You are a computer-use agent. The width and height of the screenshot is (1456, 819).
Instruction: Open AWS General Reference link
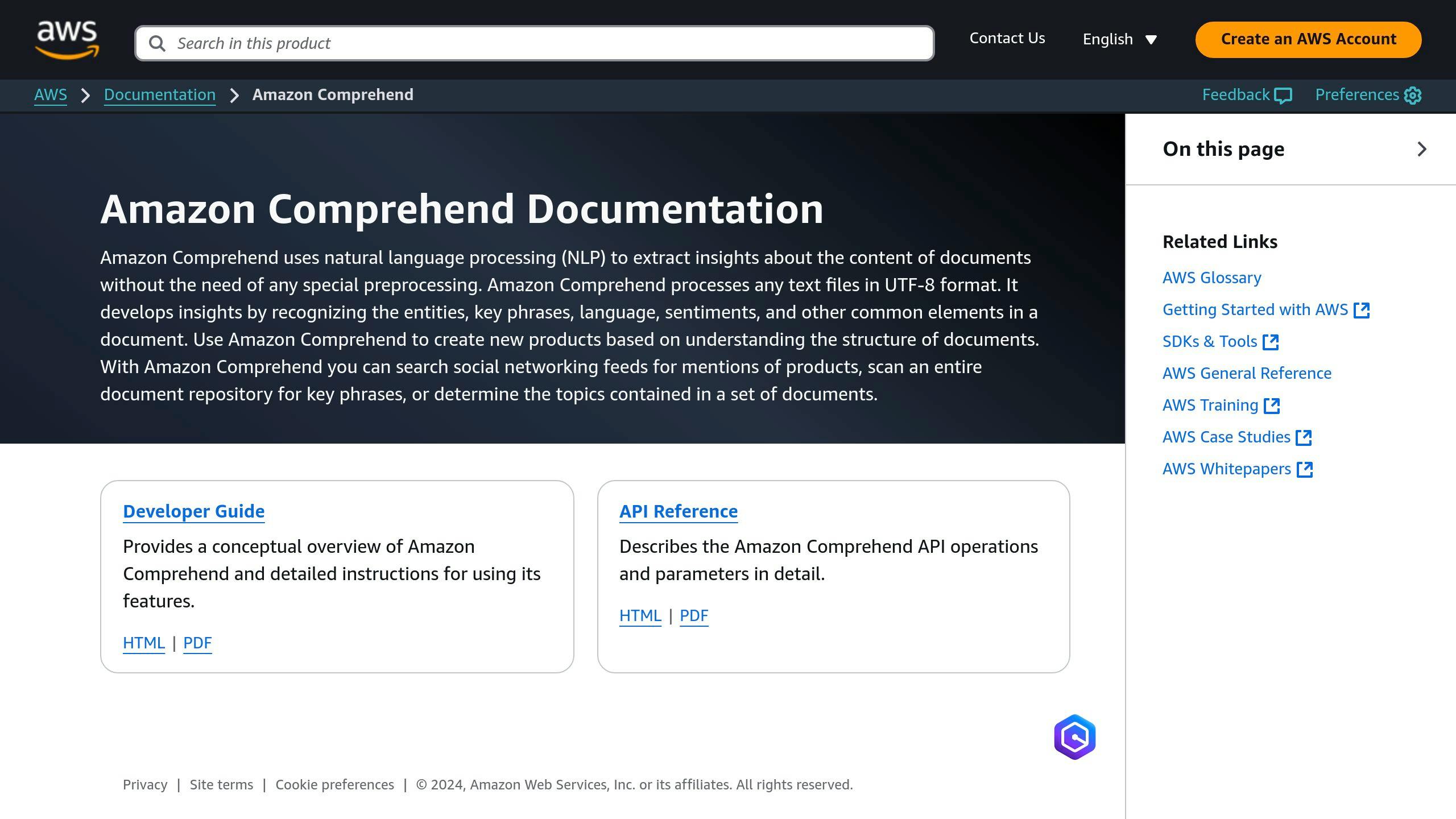1247,374
